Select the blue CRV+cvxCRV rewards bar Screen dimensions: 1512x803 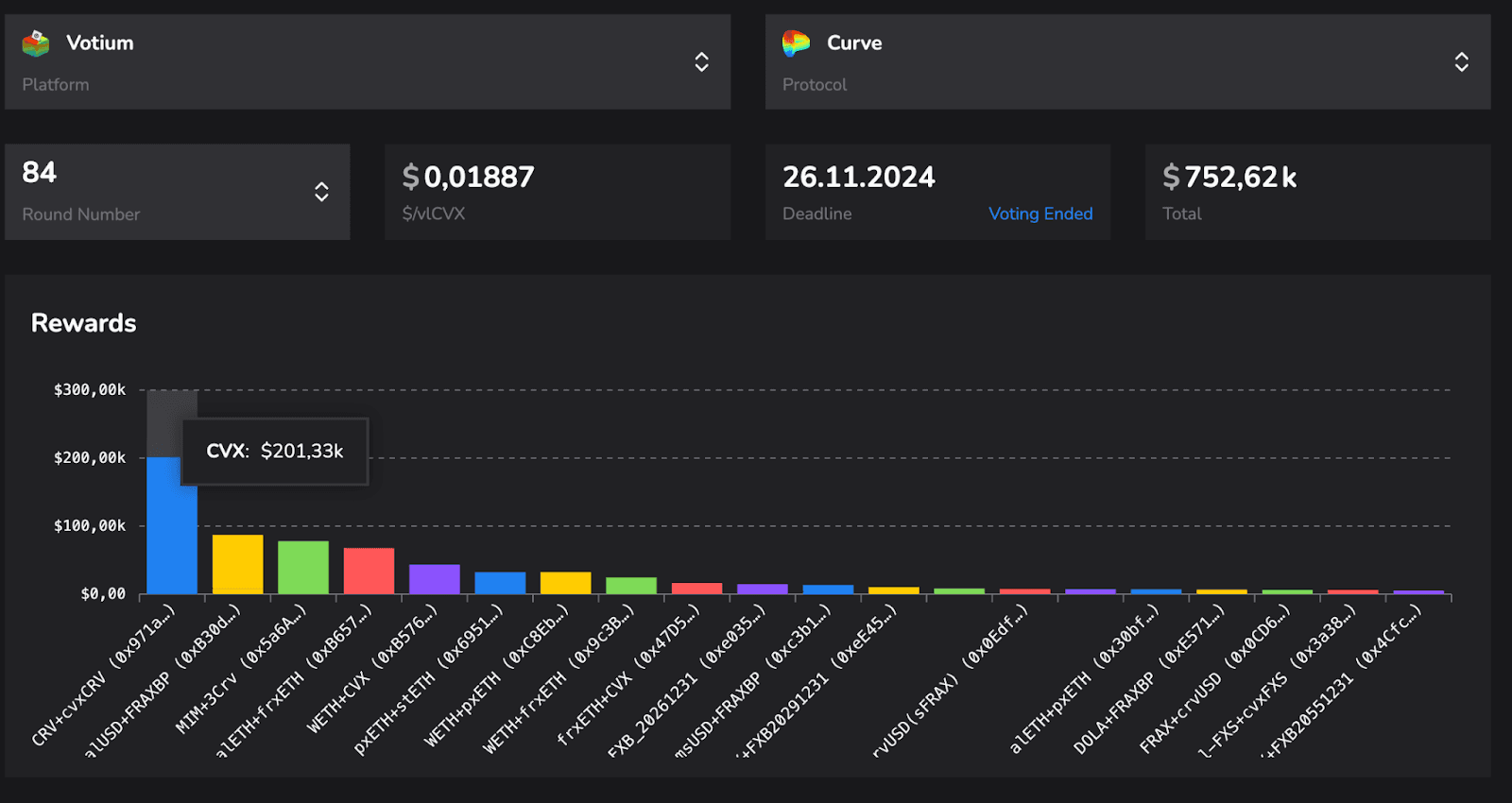172,525
